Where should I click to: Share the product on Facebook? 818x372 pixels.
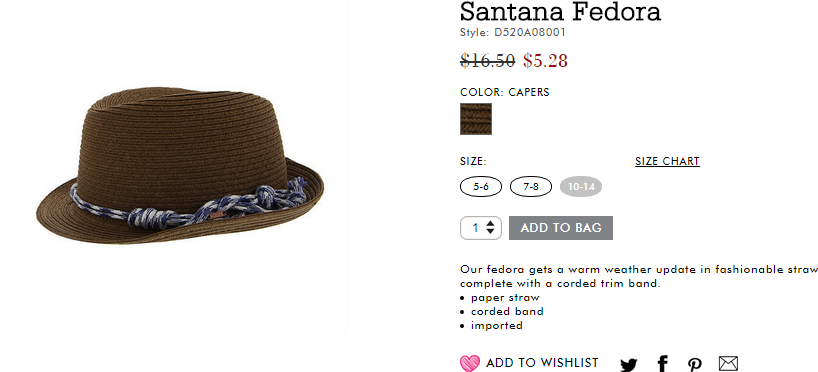[x=663, y=364]
